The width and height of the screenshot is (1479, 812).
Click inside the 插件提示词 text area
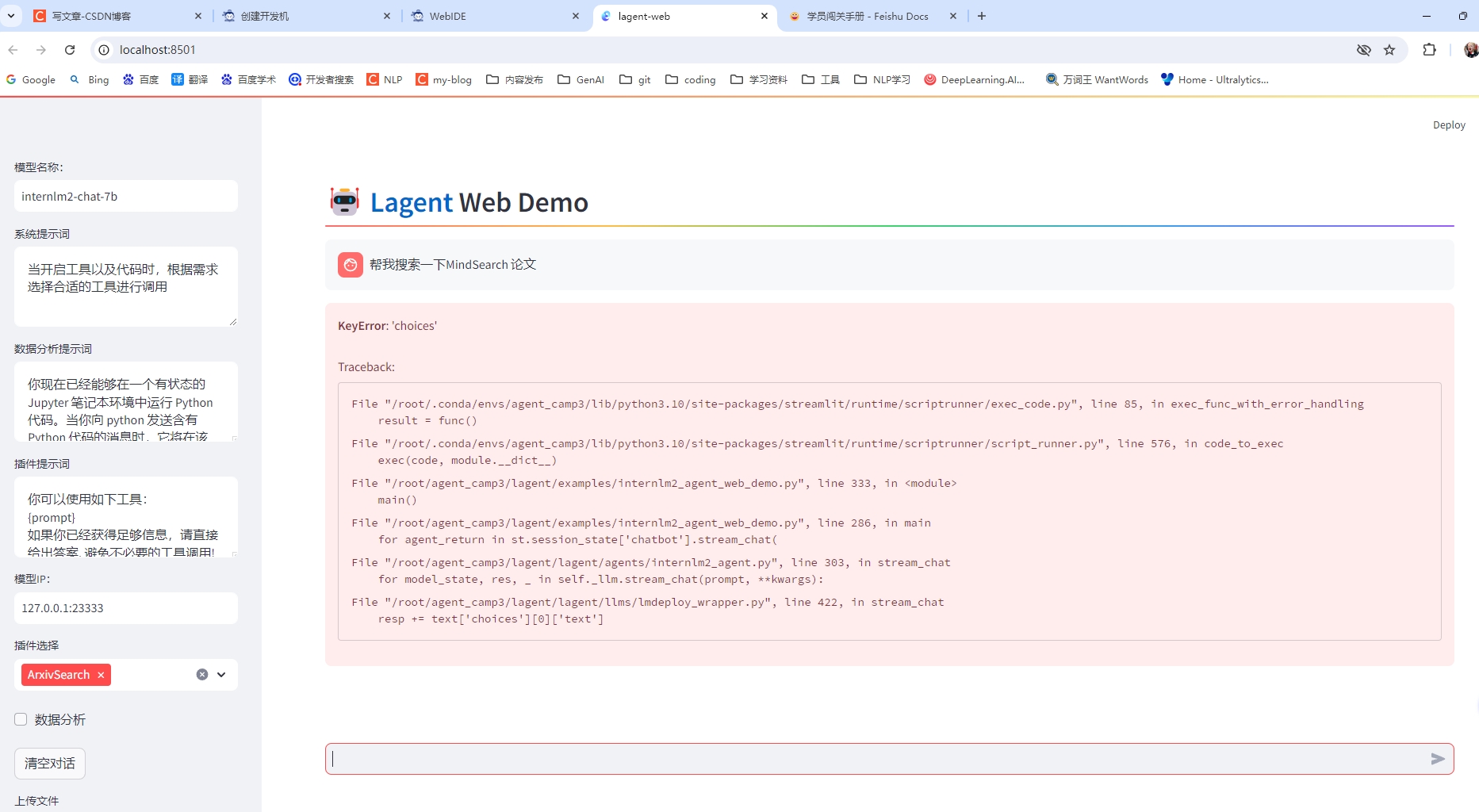[x=126, y=516]
